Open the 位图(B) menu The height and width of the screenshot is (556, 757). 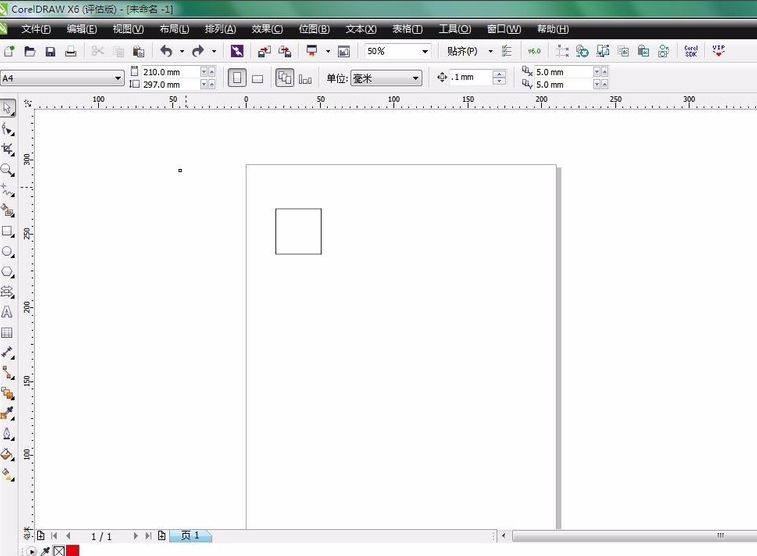click(314, 29)
